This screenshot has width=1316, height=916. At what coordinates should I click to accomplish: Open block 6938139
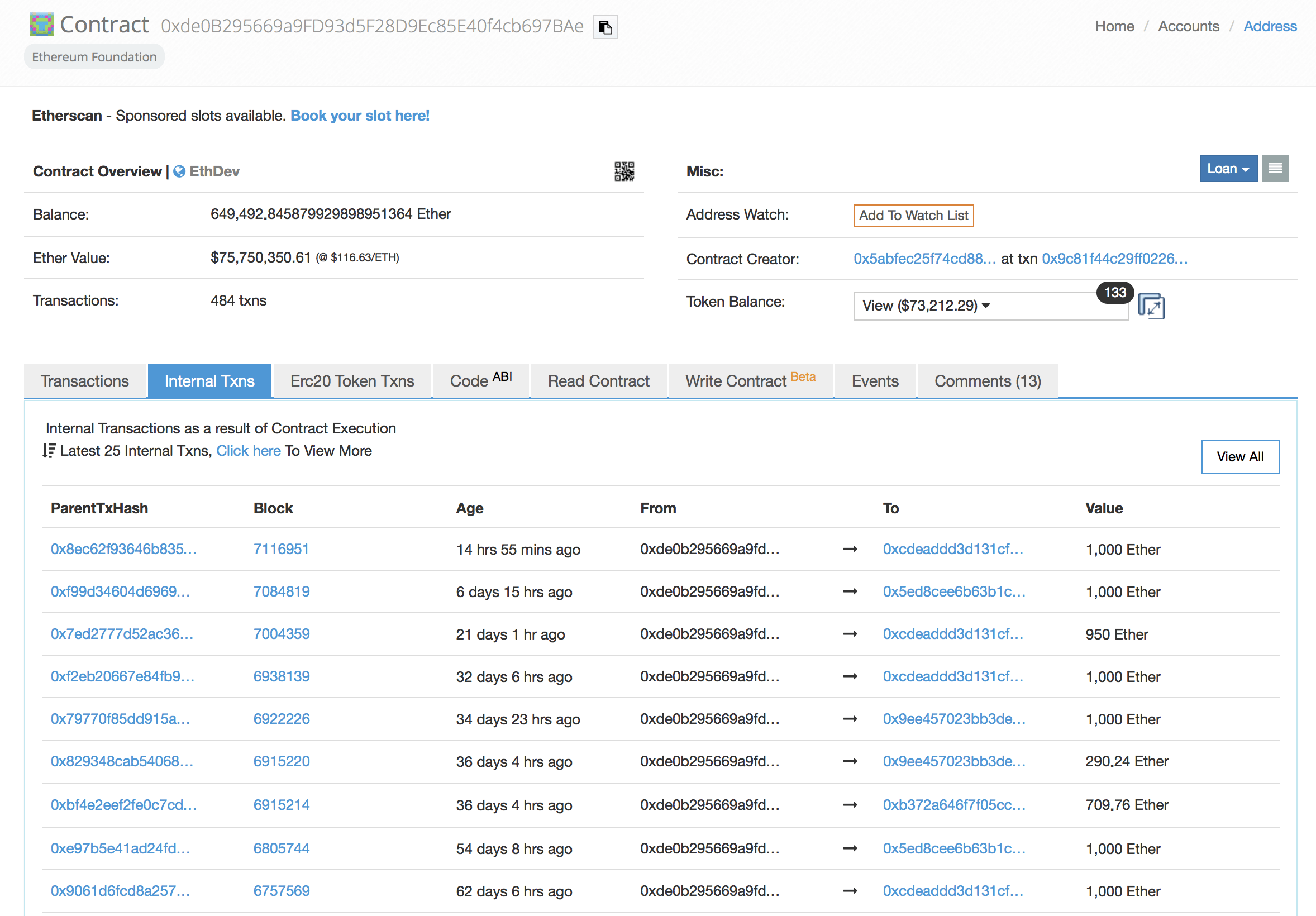pos(282,676)
